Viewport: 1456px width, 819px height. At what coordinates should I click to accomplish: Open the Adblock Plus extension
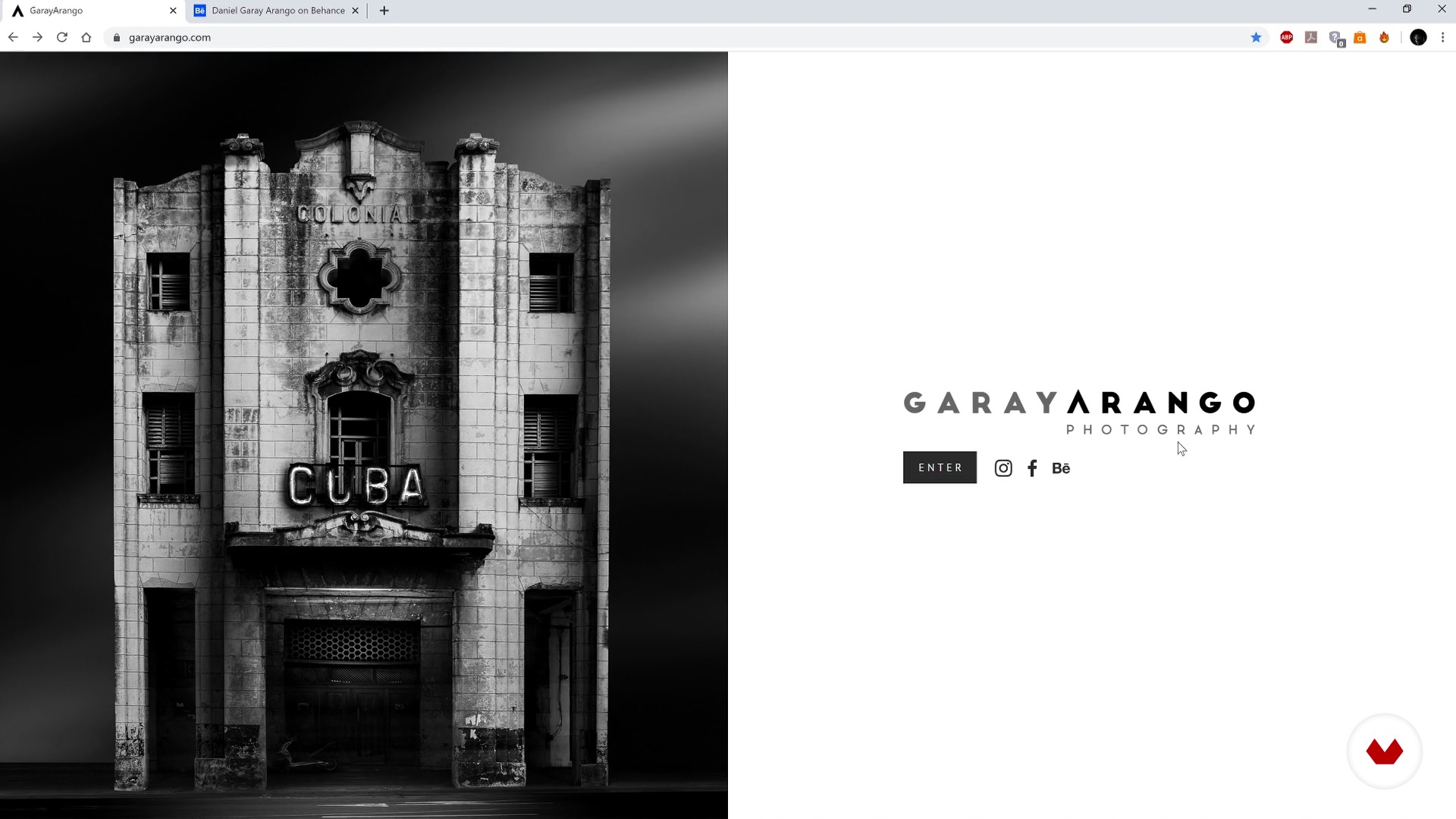1287,37
